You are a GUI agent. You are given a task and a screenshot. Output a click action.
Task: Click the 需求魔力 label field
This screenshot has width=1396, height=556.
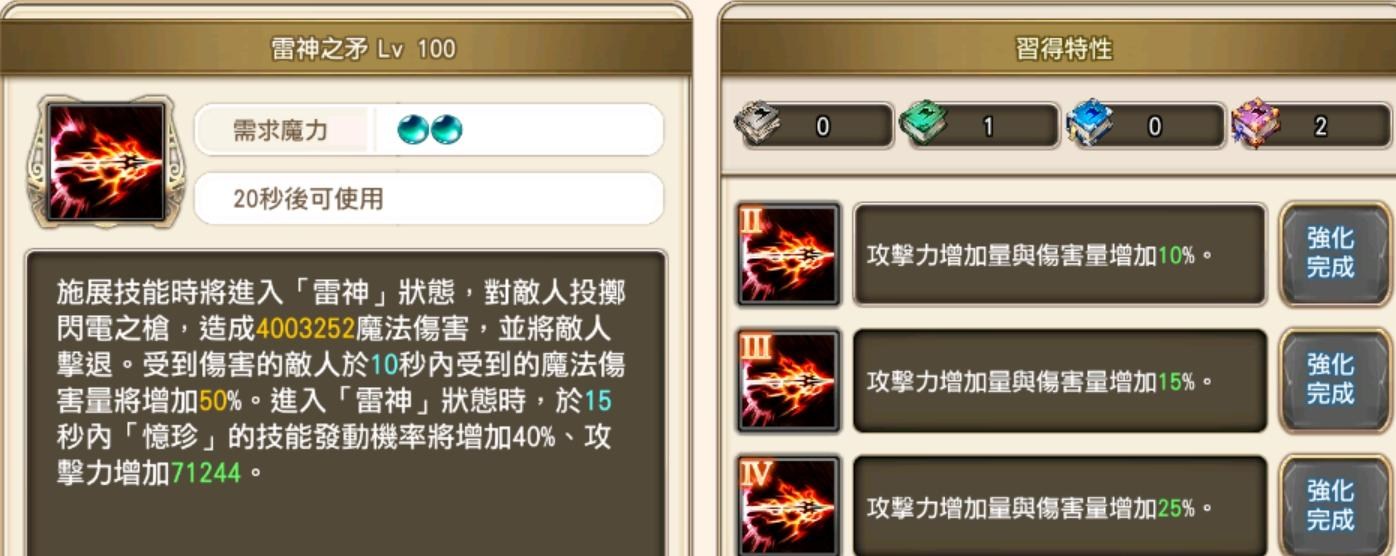(x=283, y=130)
